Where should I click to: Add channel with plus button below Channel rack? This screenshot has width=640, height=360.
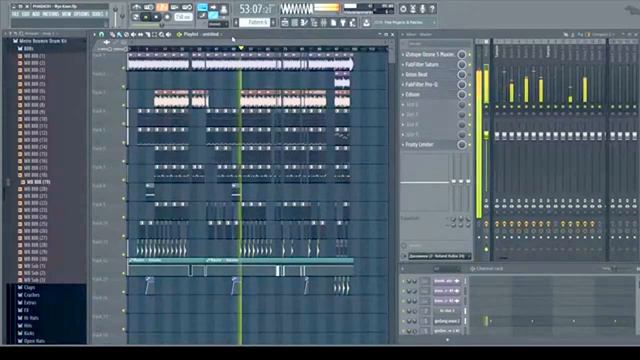coord(447,340)
